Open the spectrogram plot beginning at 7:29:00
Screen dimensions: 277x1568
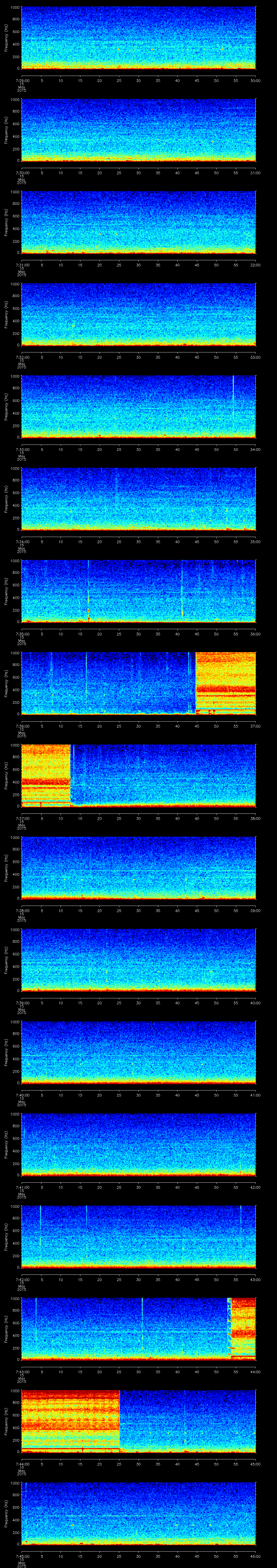point(138,38)
